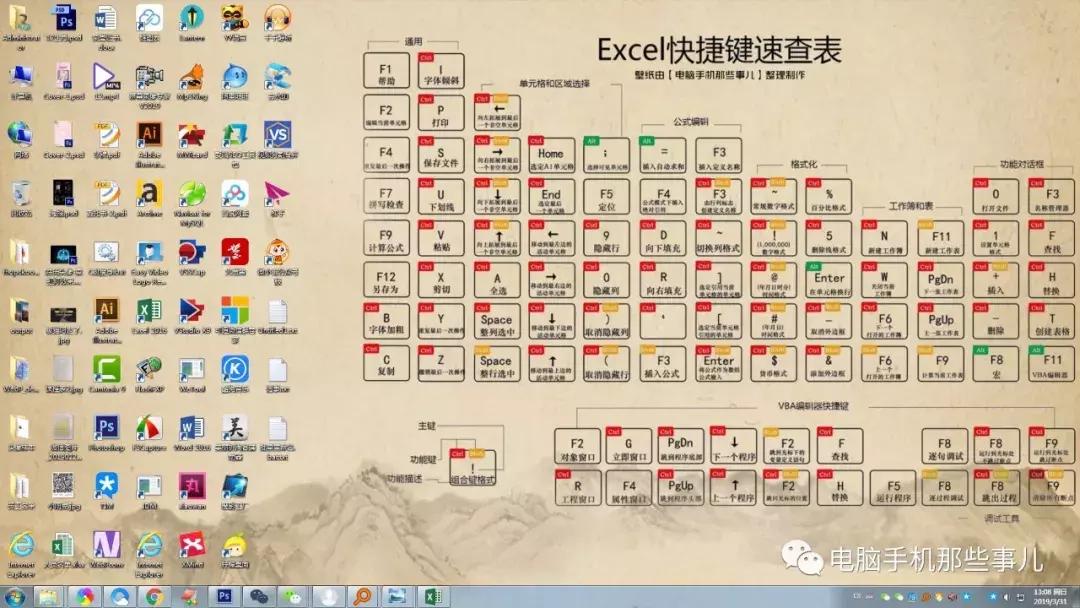The width and height of the screenshot is (1080, 608).
Task: Launch Internet Explorer from the desktop
Action: (x=20, y=546)
